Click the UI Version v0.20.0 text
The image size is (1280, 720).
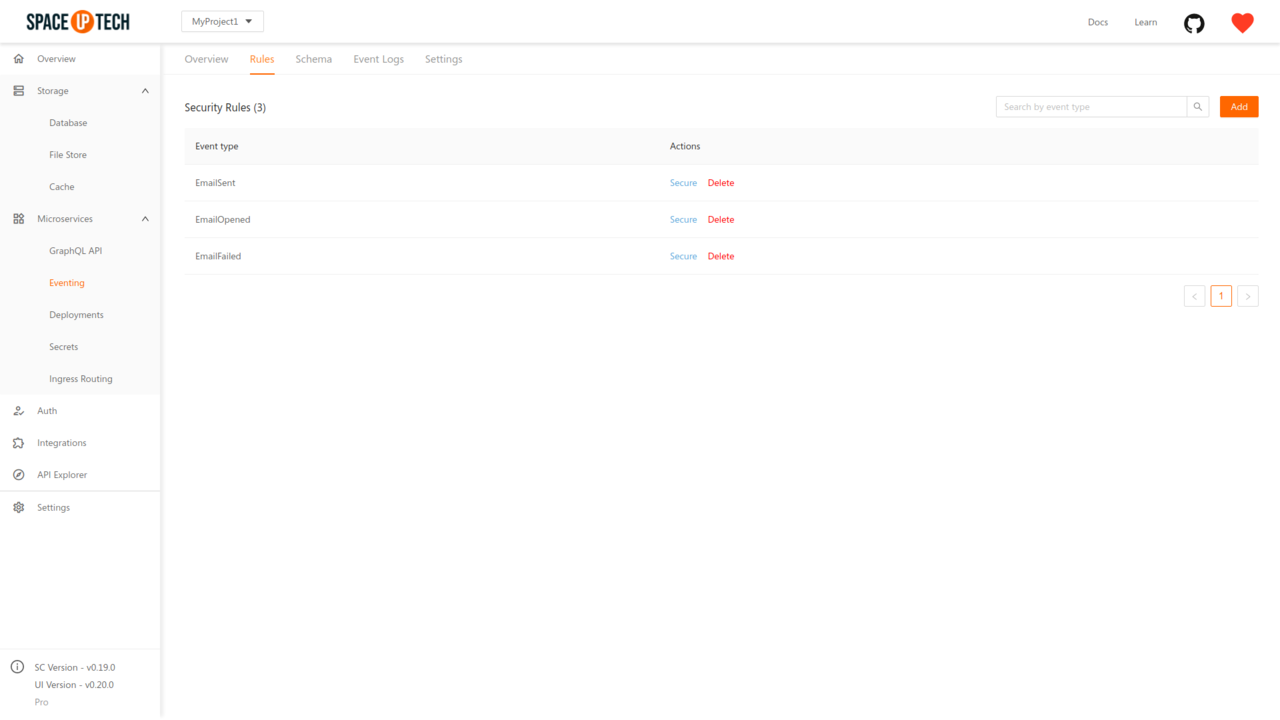(x=74, y=685)
